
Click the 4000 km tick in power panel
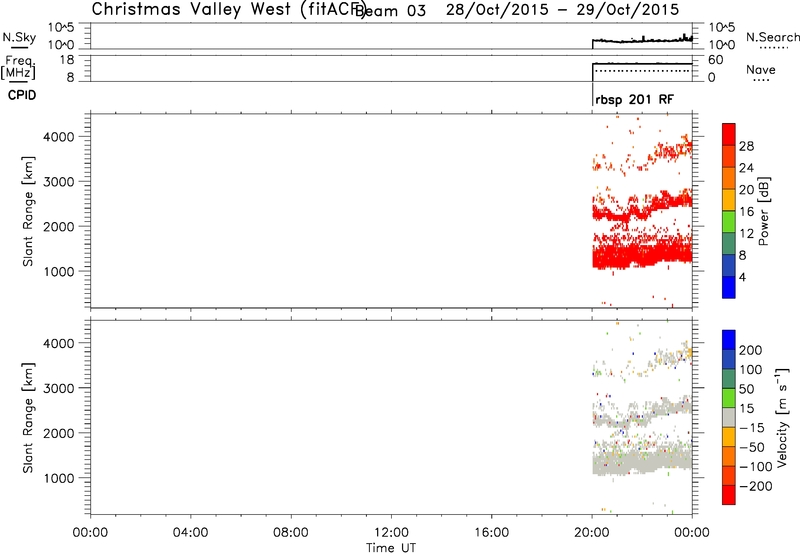pyautogui.click(x=58, y=137)
